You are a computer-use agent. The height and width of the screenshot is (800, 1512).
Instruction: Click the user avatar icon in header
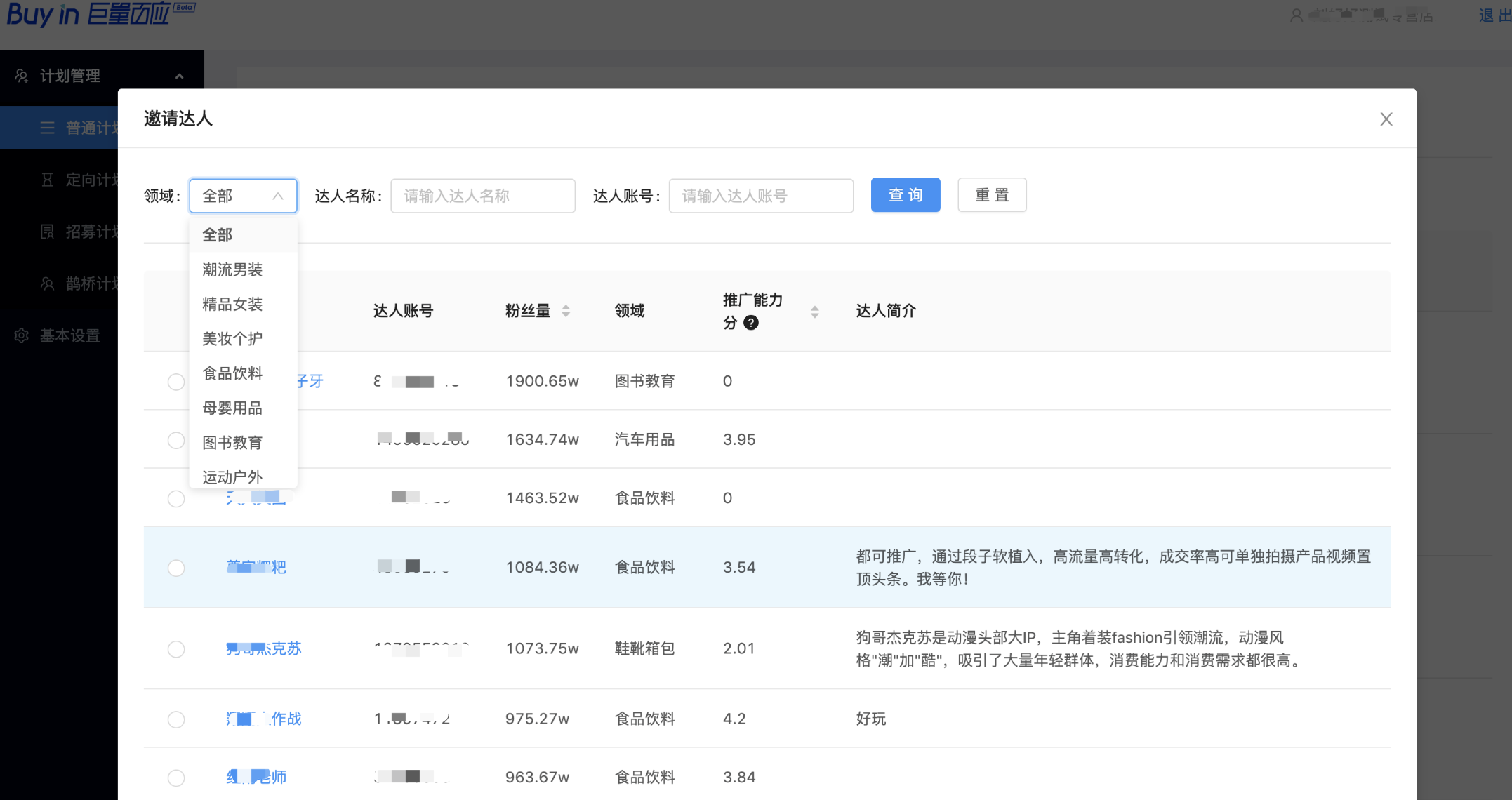[x=1297, y=15]
